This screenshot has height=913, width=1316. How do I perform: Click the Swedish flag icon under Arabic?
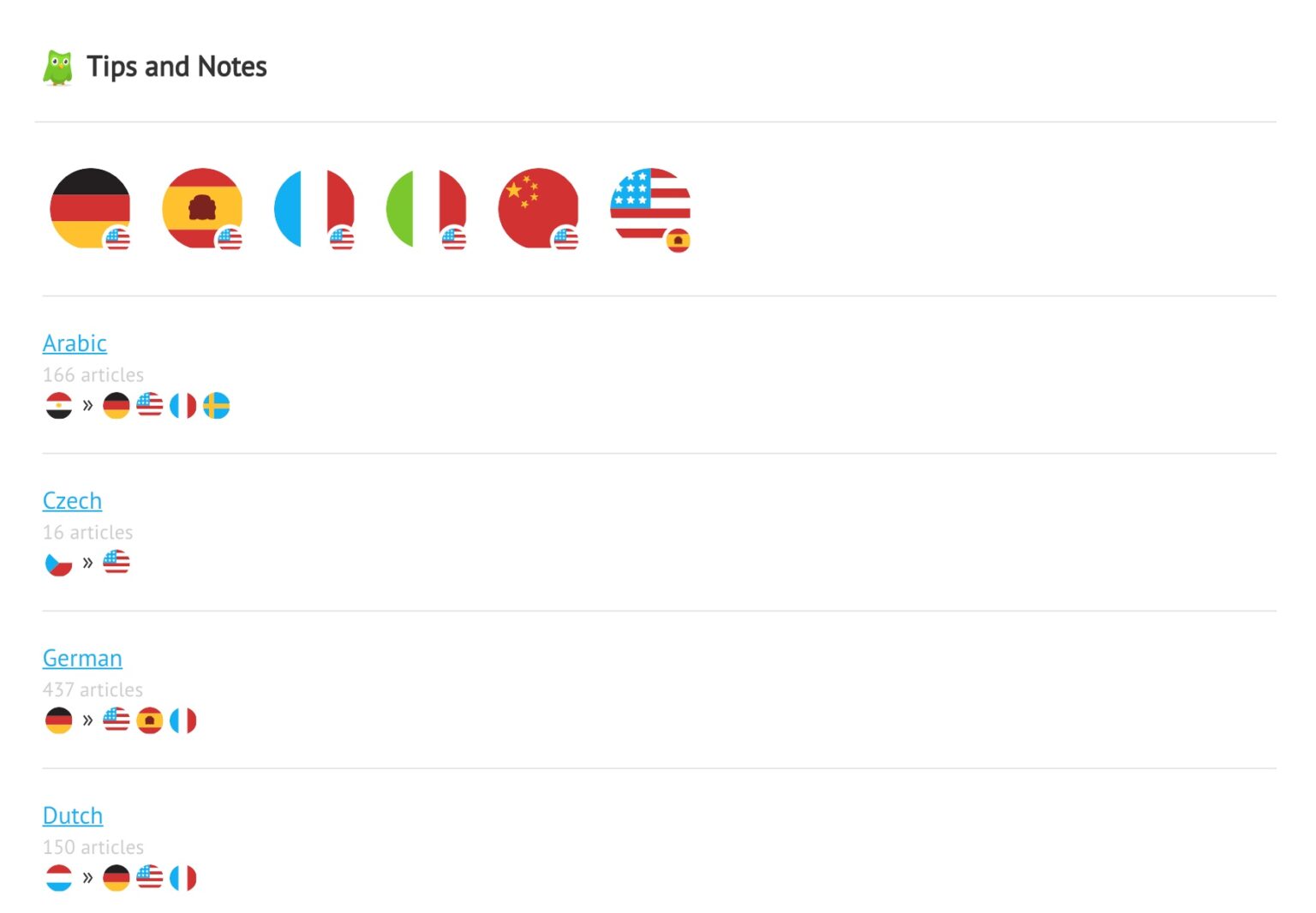[x=217, y=404]
